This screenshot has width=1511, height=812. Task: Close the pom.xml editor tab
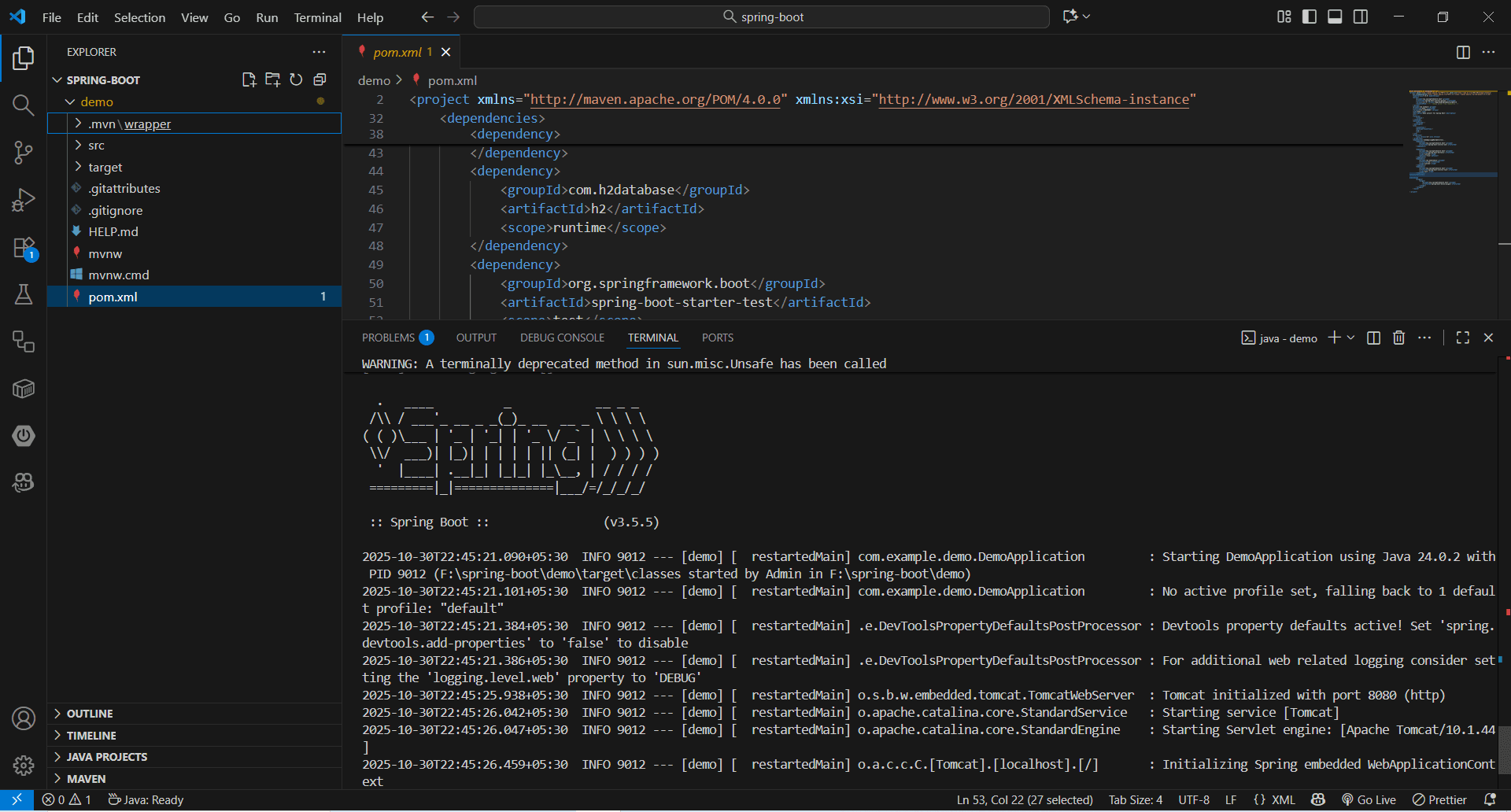446,52
